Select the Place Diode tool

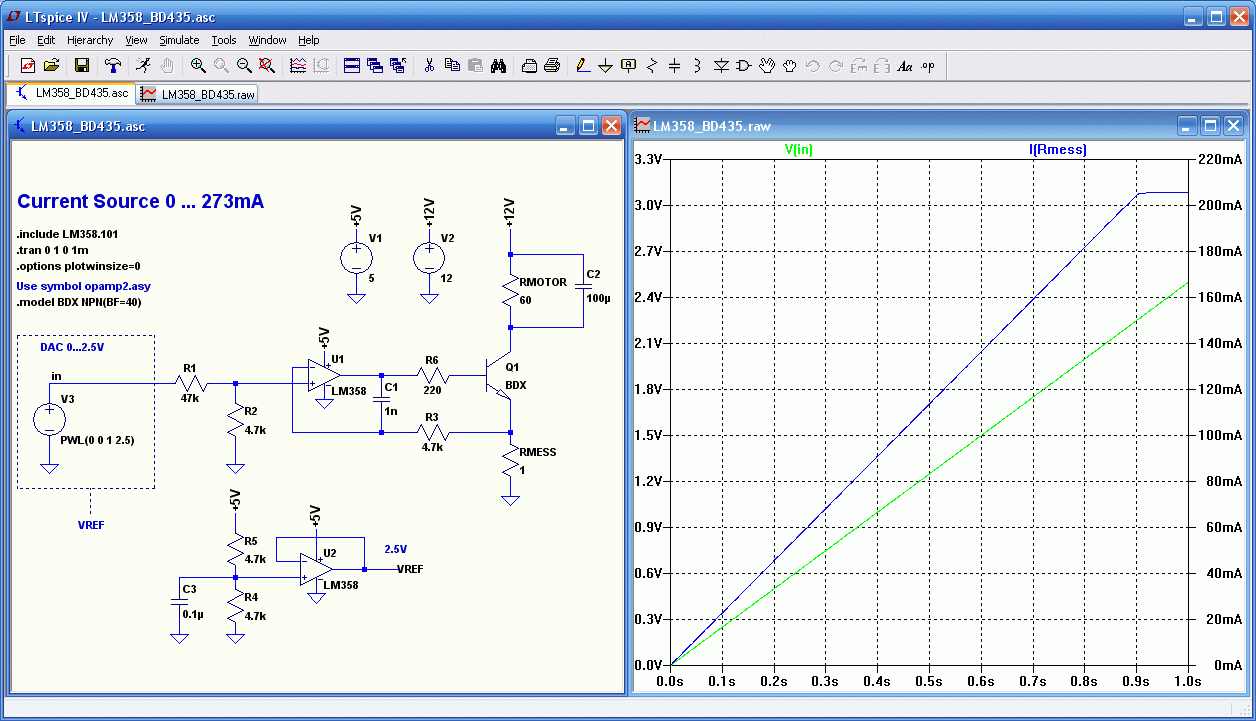pyautogui.click(x=721, y=66)
